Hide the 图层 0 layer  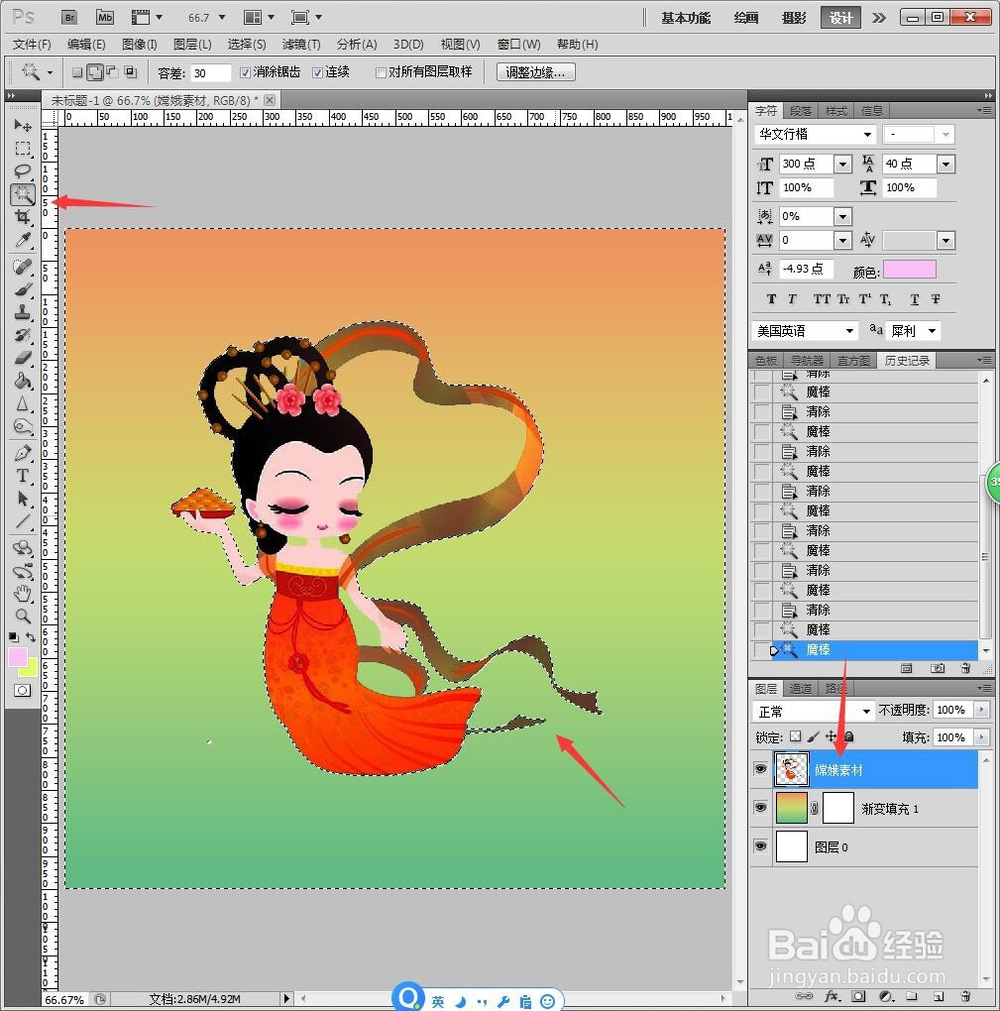[761, 846]
